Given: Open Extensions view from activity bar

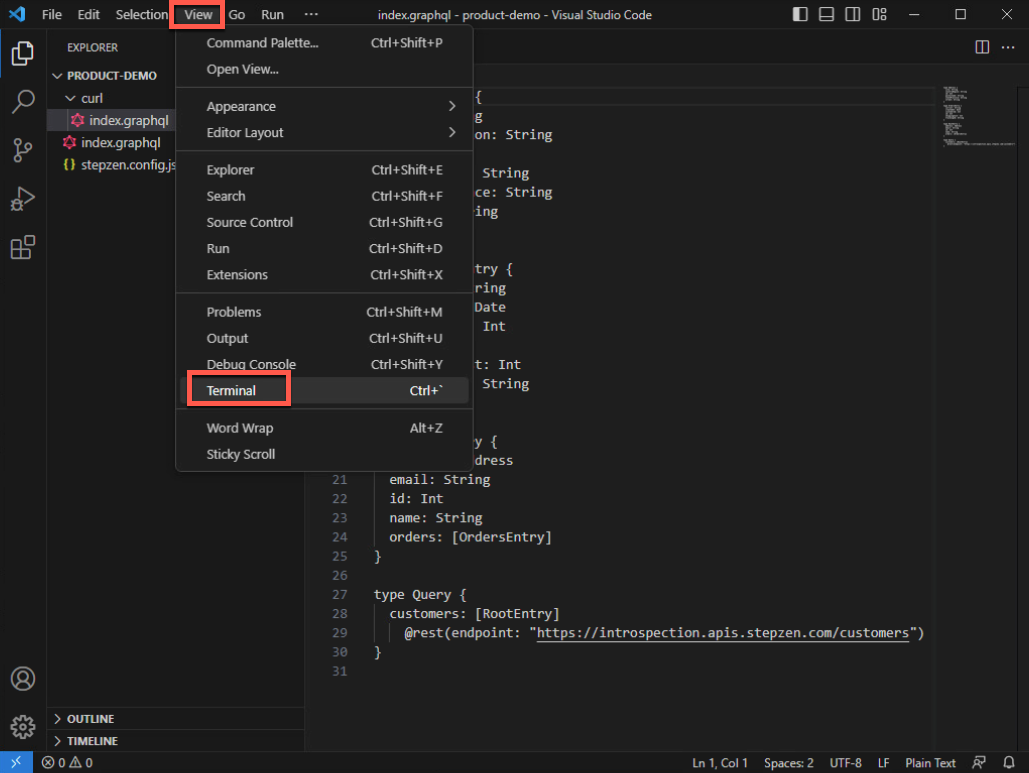Looking at the screenshot, I should [22, 248].
